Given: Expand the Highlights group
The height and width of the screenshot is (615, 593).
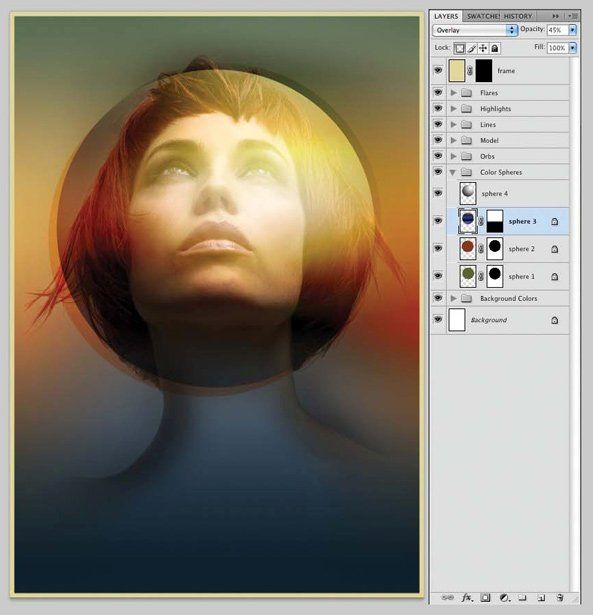Looking at the screenshot, I should tap(453, 109).
